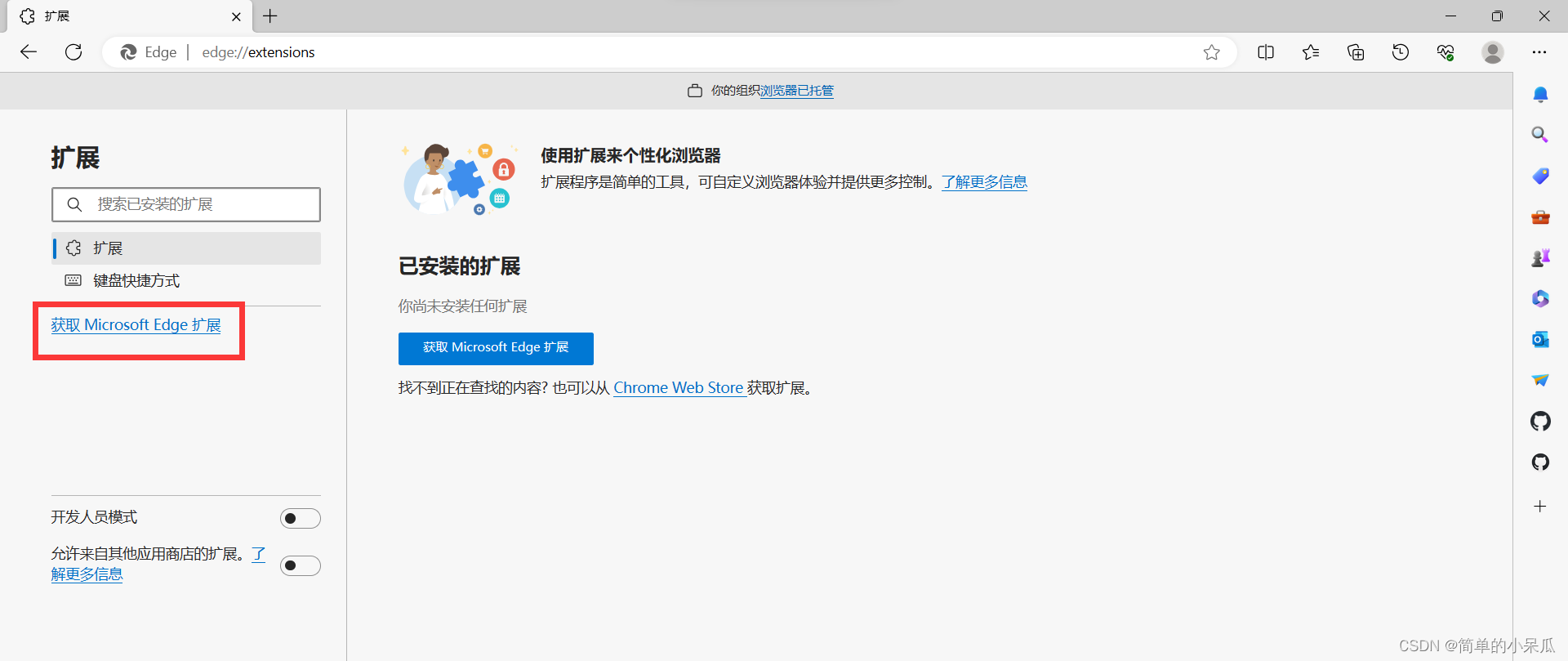Viewport: 1568px width, 661px height.
Task: Open 了解更多信息 link under other stores option
Action: 87,574
